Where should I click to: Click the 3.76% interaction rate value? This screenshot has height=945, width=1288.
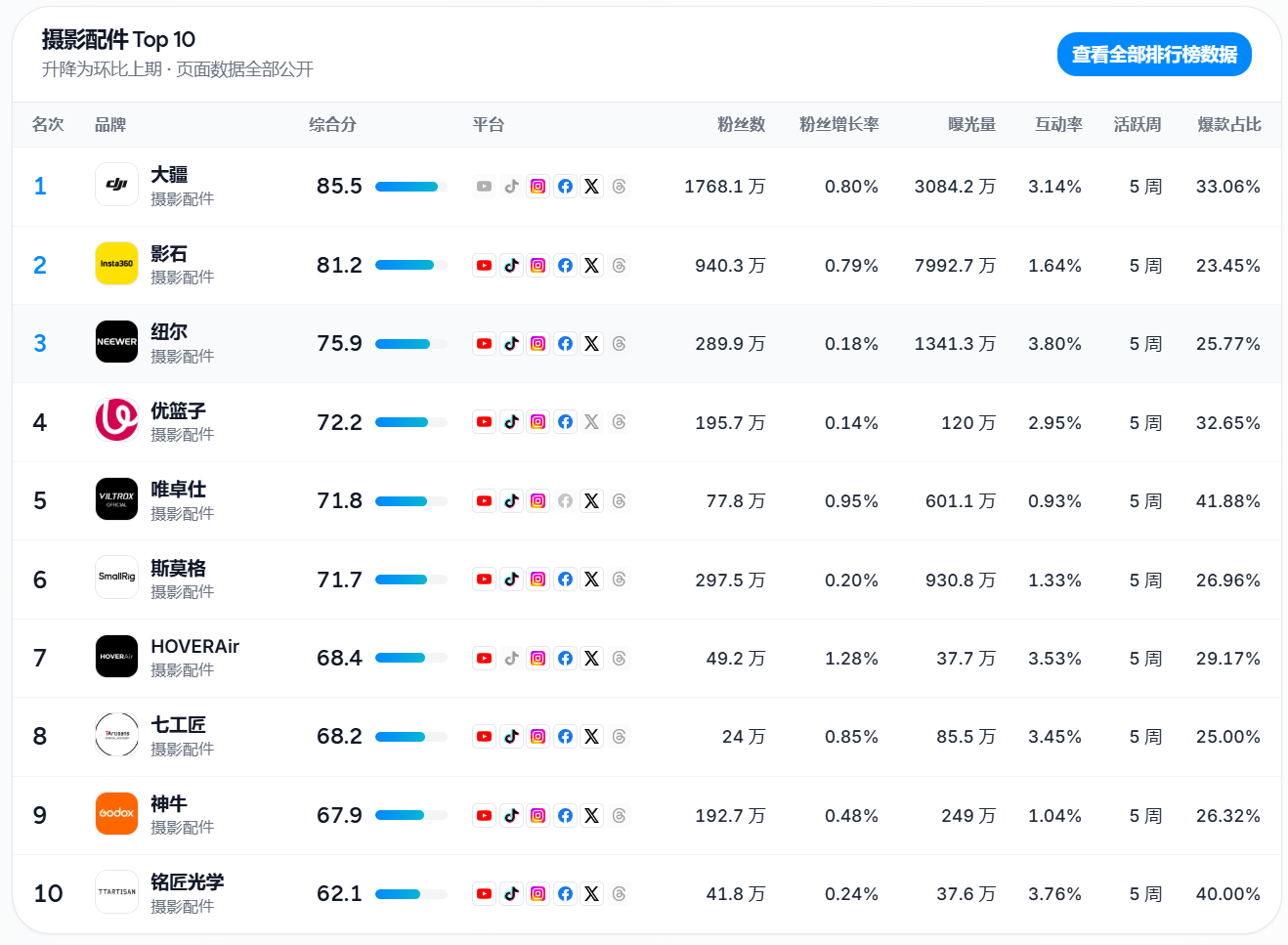(1054, 894)
